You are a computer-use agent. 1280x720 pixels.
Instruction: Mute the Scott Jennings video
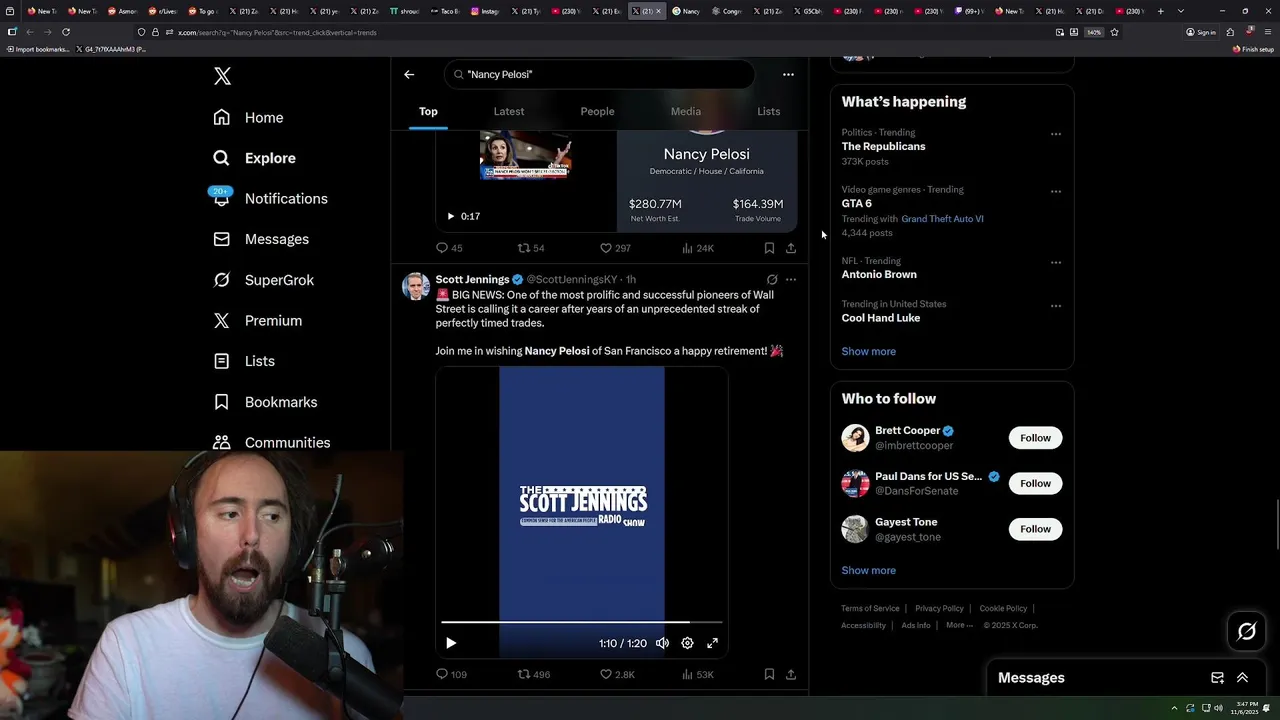click(x=662, y=643)
